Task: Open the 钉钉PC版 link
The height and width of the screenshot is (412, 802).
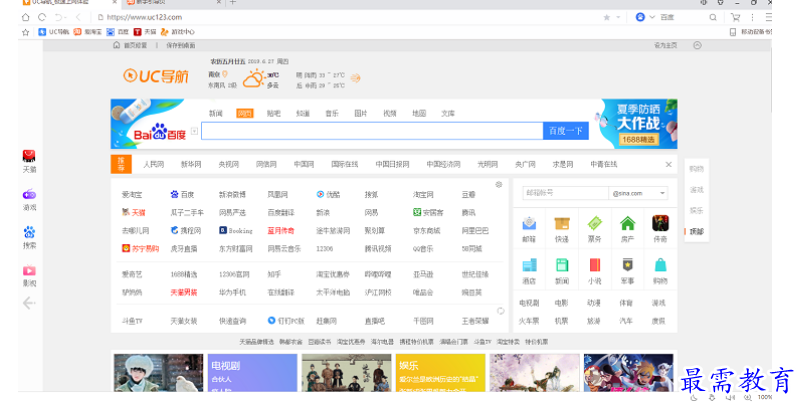Action: click(x=286, y=321)
